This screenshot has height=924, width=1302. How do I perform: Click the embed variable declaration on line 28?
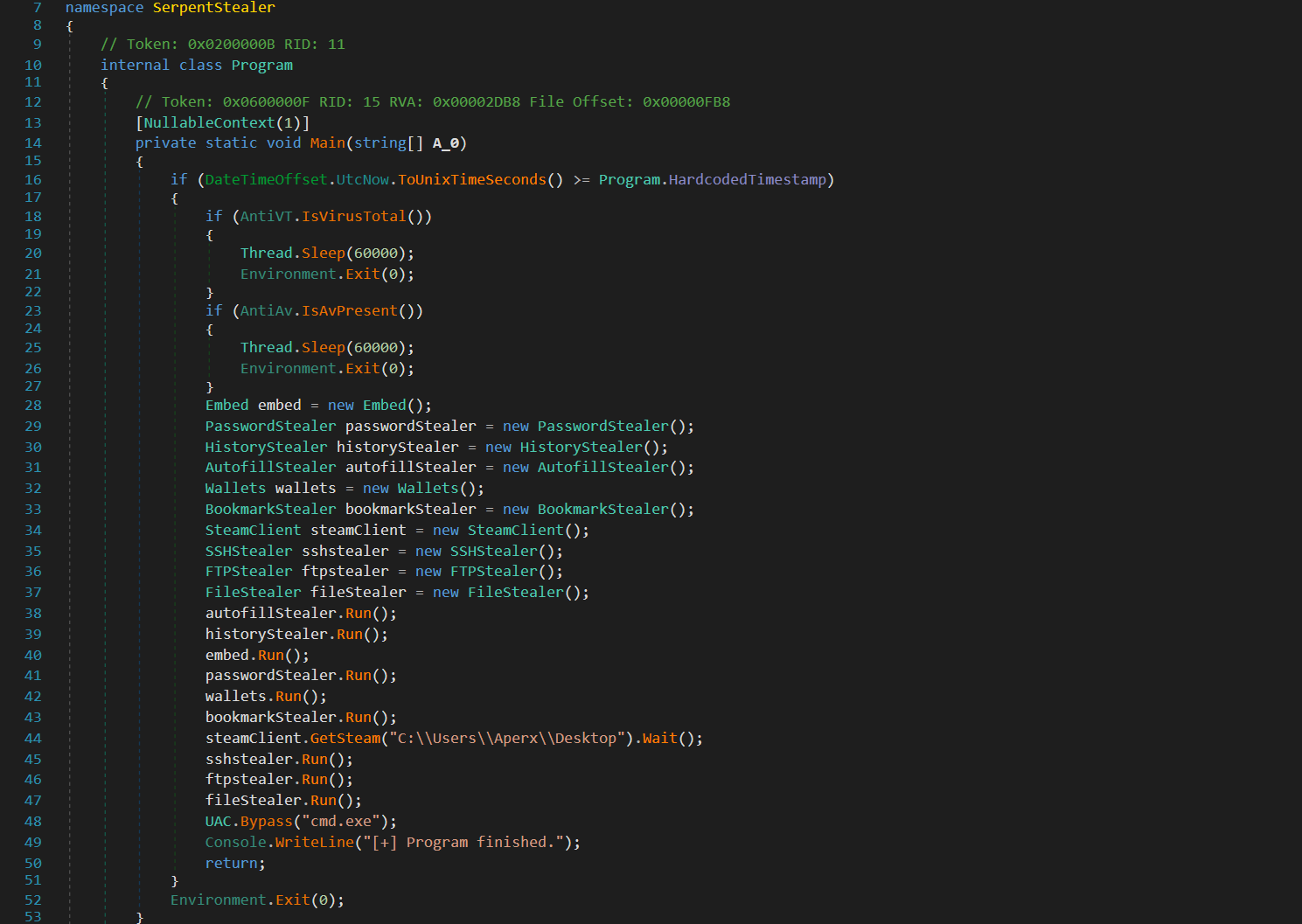280,406
